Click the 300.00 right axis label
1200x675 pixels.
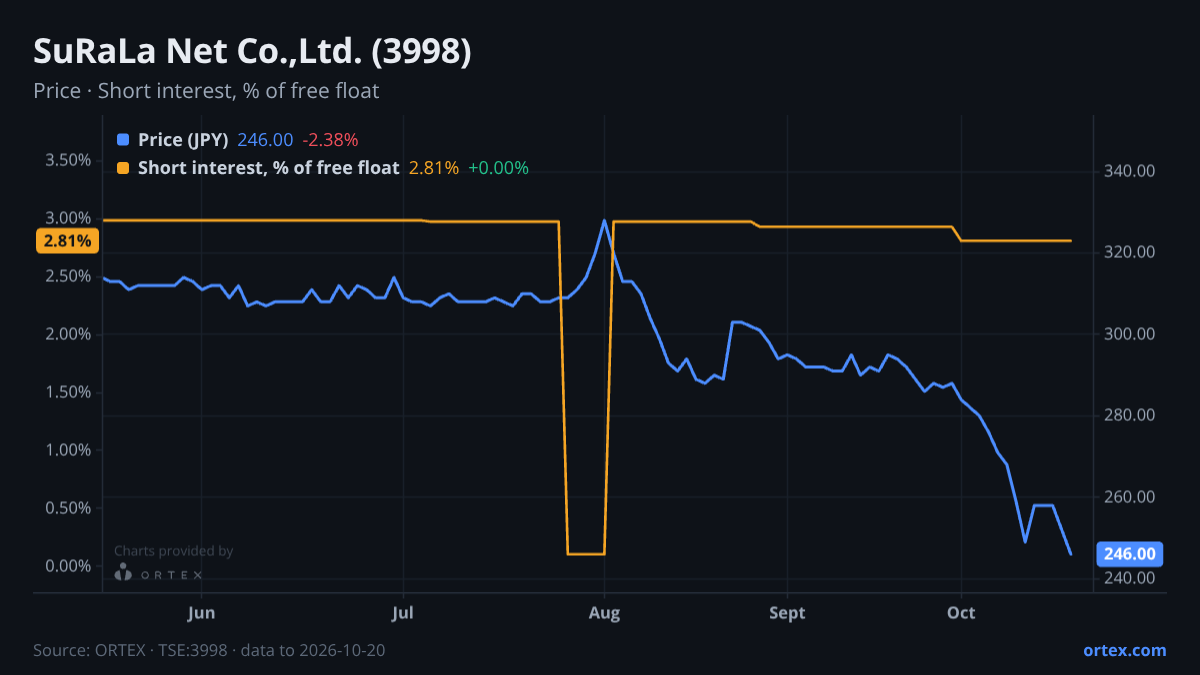click(x=1131, y=334)
